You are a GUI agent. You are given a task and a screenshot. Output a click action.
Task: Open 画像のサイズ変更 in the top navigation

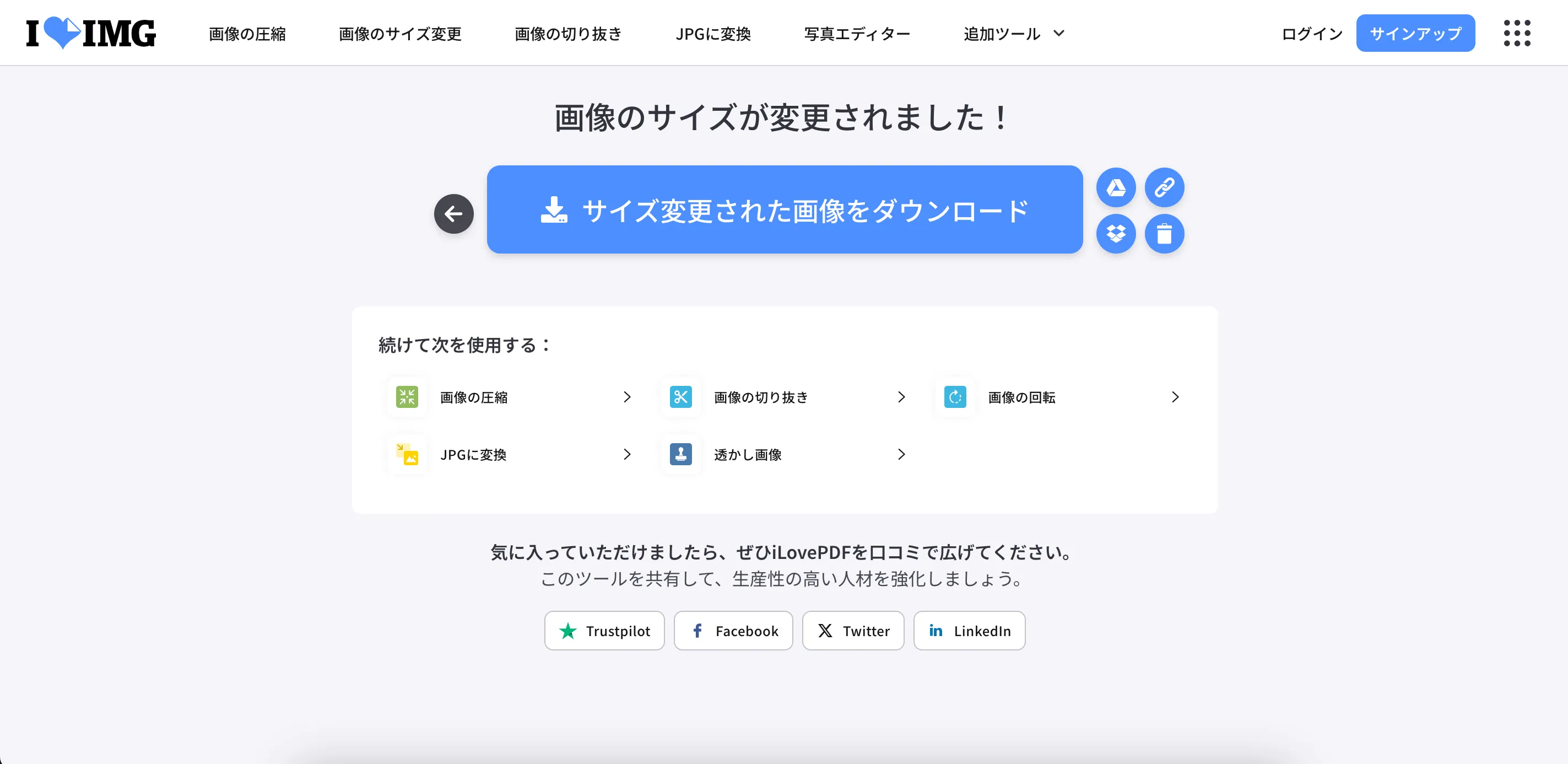[400, 34]
